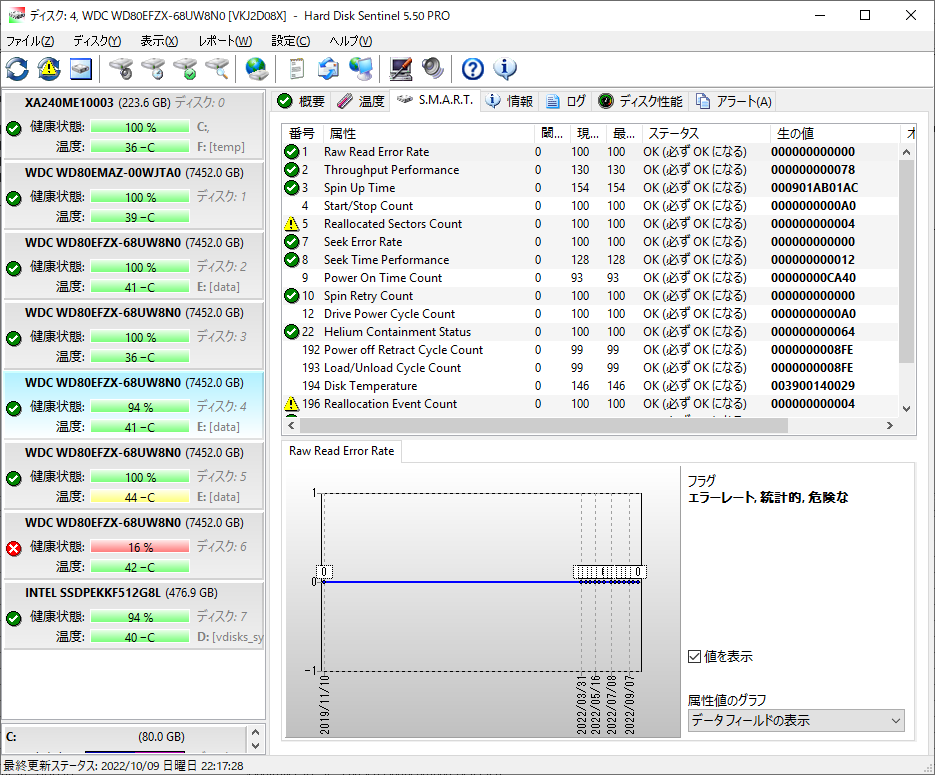This screenshot has width=935, height=775.
Task: Click the disk with clock toolbar icon
Action: coord(153,69)
